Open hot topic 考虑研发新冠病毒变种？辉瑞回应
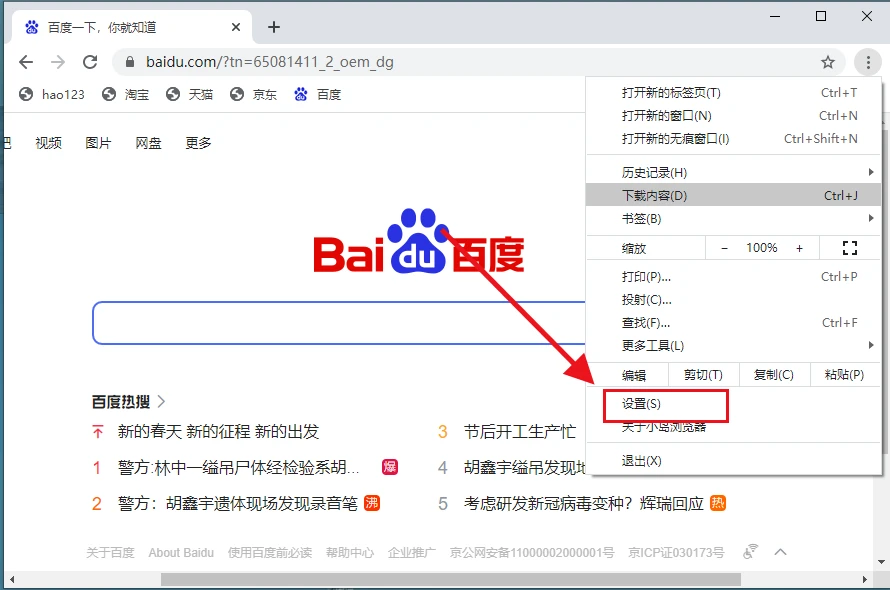The width and height of the screenshot is (890, 590). coord(583,503)
